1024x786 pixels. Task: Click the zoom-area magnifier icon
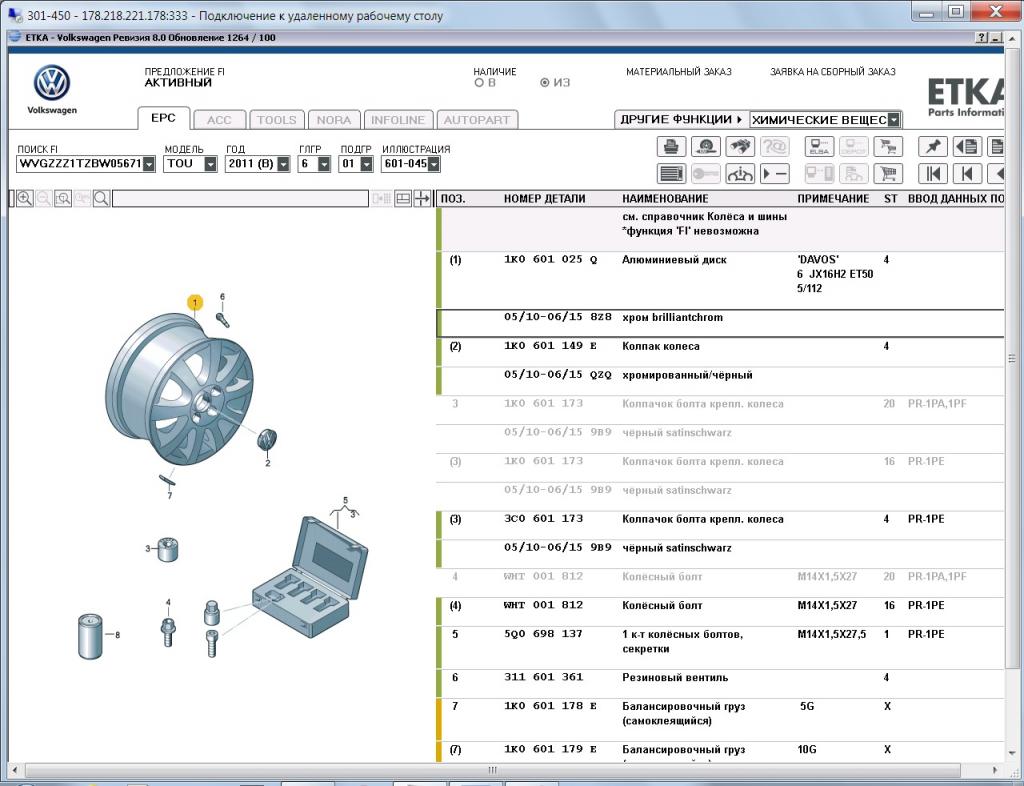click(63, 198)
